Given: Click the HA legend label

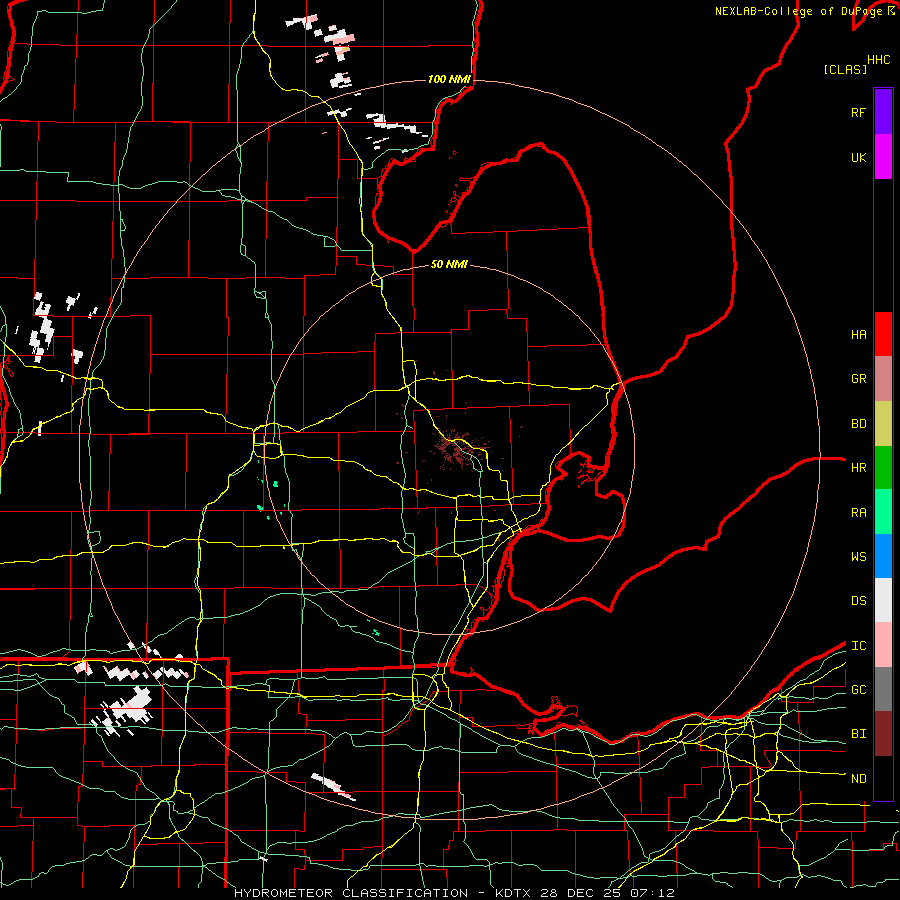Looking at the screenshot, I should click(858, 334).
